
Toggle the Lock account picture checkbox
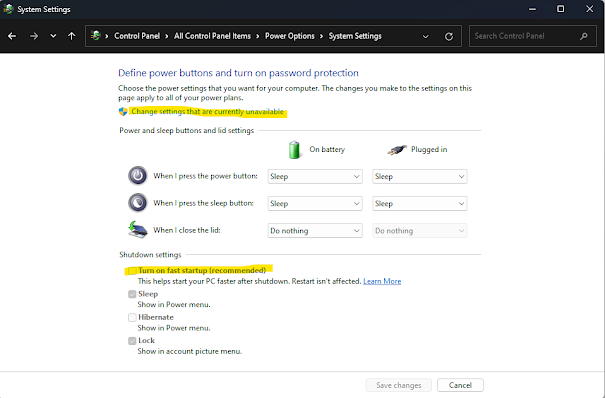132,341
